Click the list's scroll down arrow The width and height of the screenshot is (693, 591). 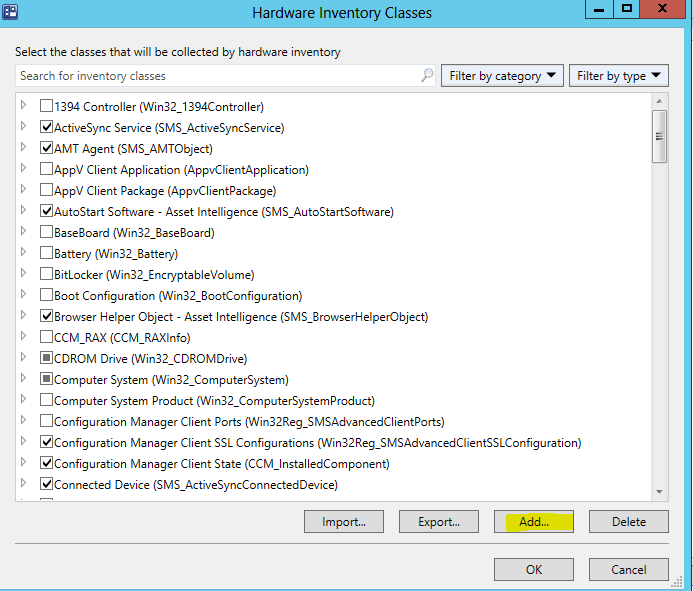pyautogui.click(x=659, y=491)
